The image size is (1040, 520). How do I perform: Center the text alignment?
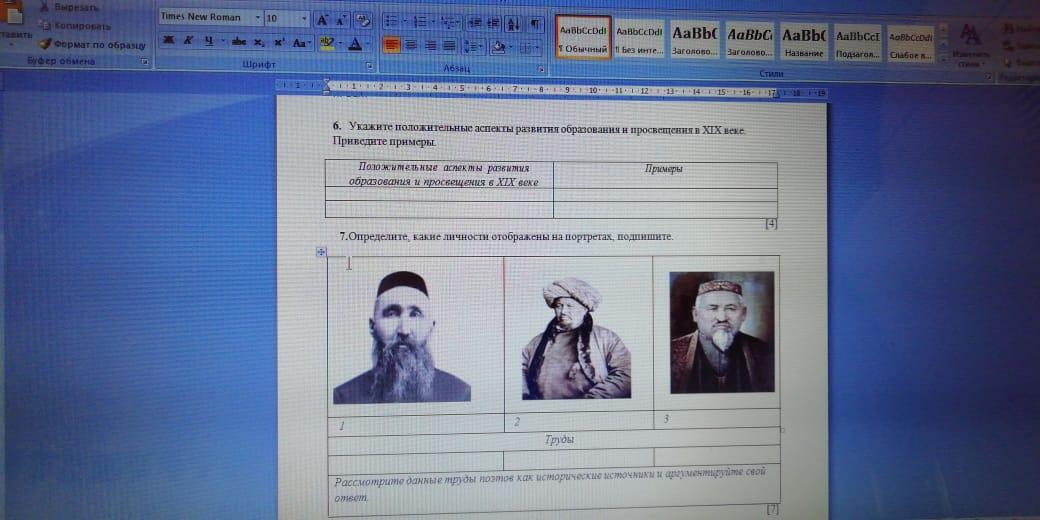(411, 46)
